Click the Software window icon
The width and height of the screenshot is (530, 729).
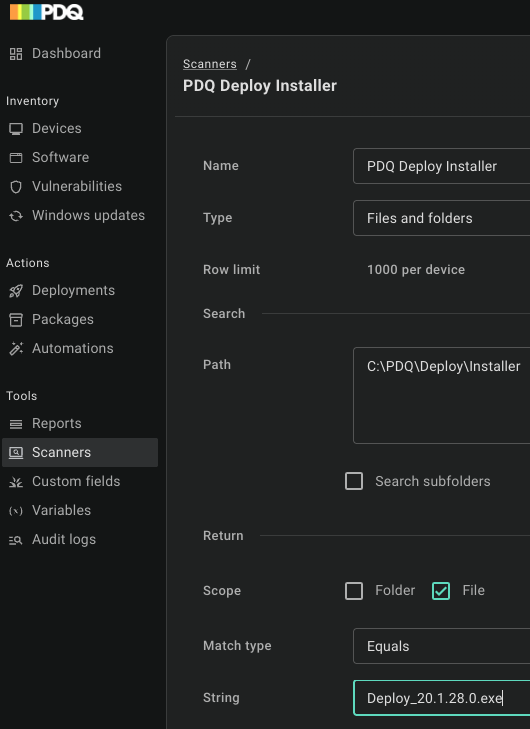click(16, 158)
